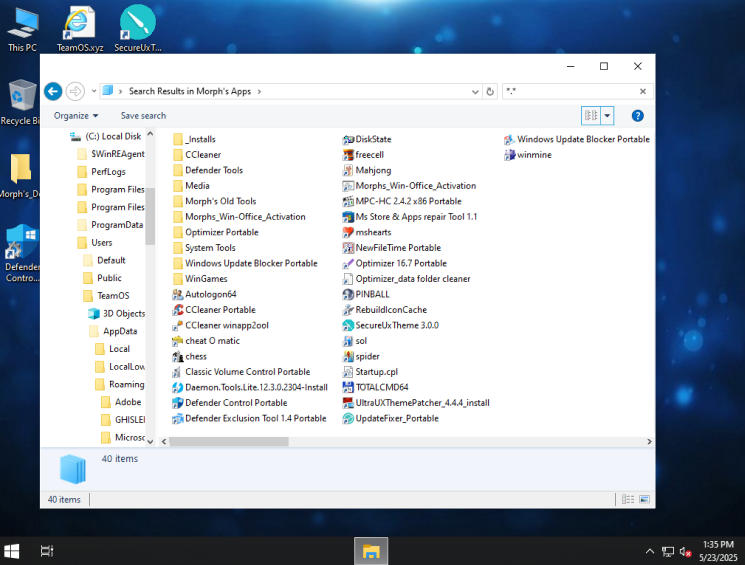
Task: Select UltraUXThemePatcher_4.4.4_install file
Action: (x=416, y=403)
